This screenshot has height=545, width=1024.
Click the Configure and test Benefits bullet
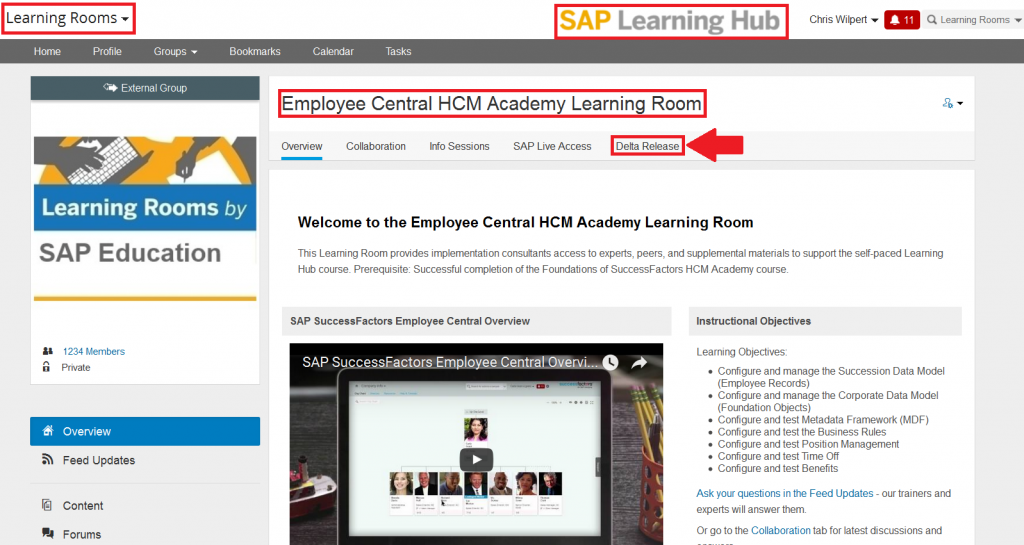coord(777,469)
